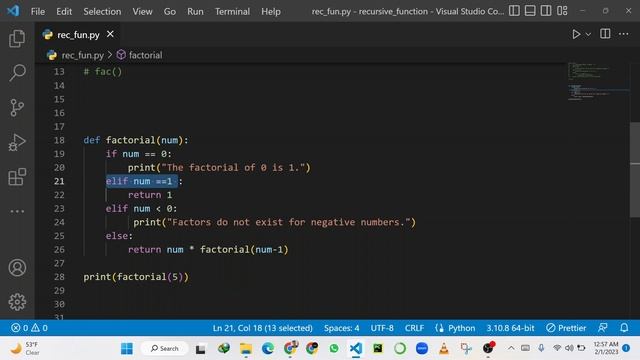Open VLC media player from taskbar
This screenshot has height=360, width=640.
point(444,349)
